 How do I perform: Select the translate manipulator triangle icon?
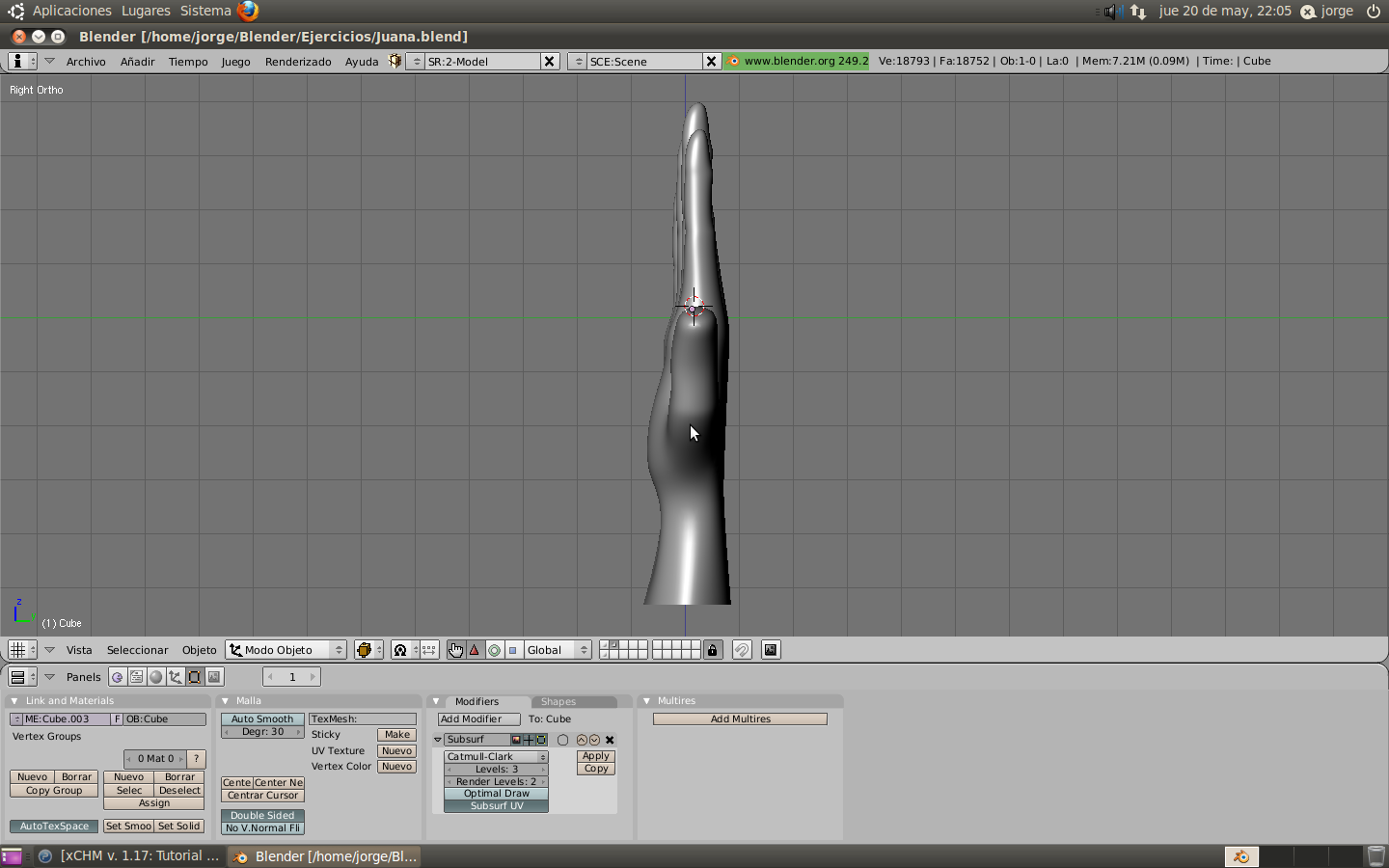click(475, 650)
